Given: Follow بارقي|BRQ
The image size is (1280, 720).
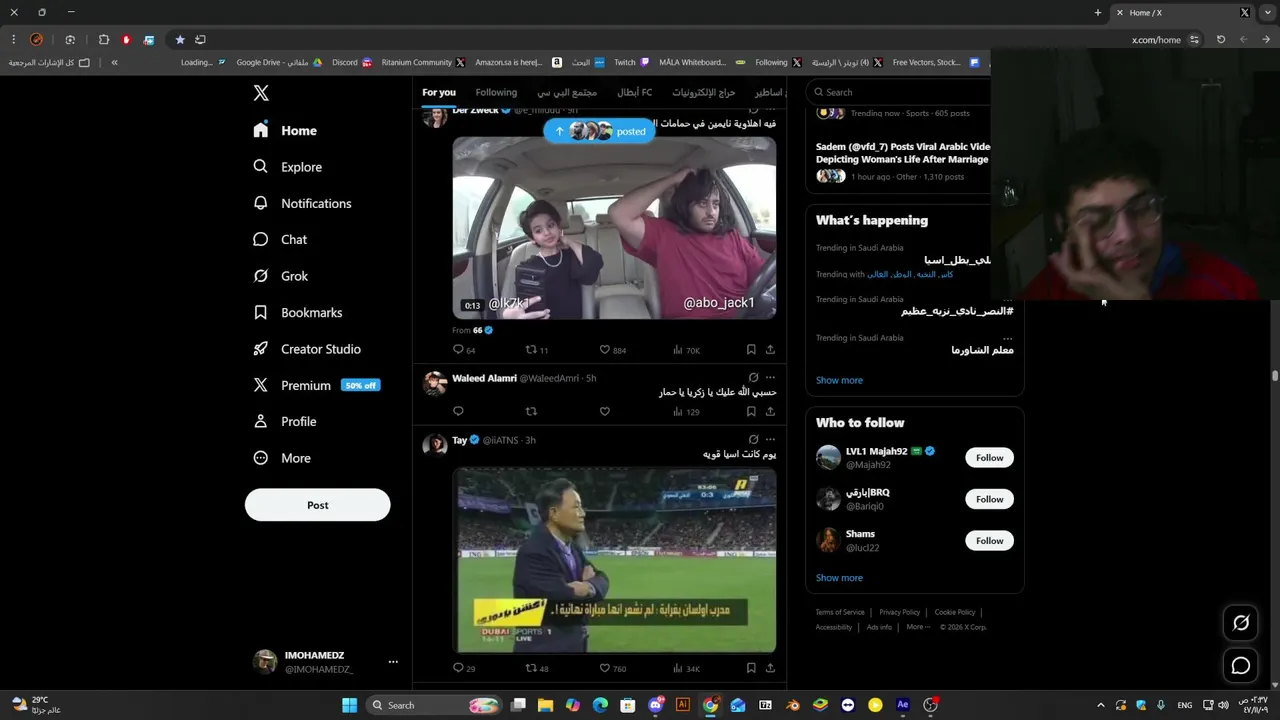Looking at the screenshot, I should pos(989,499).
